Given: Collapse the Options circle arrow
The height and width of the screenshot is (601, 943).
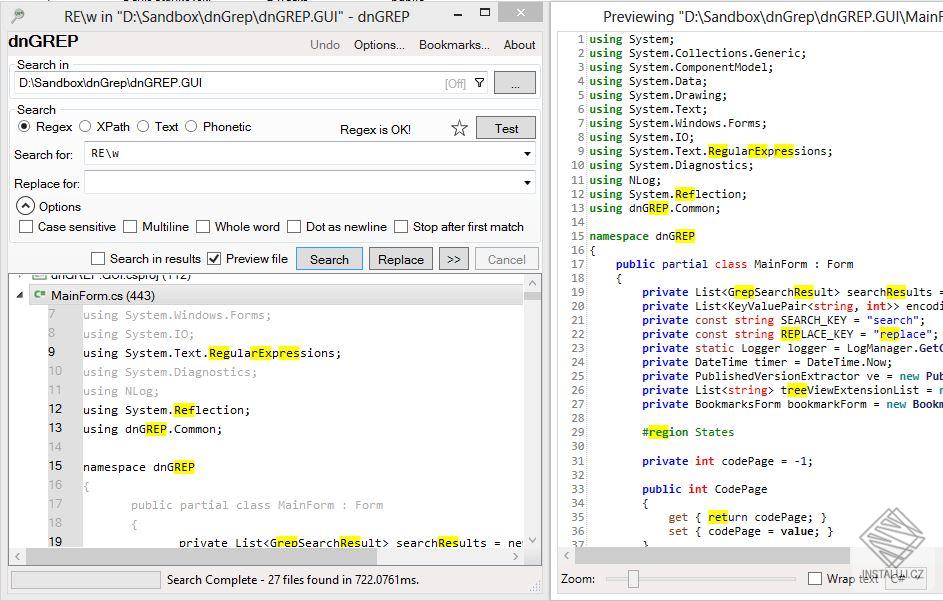Looking at the screenshot, I should (x=25, y=206).
